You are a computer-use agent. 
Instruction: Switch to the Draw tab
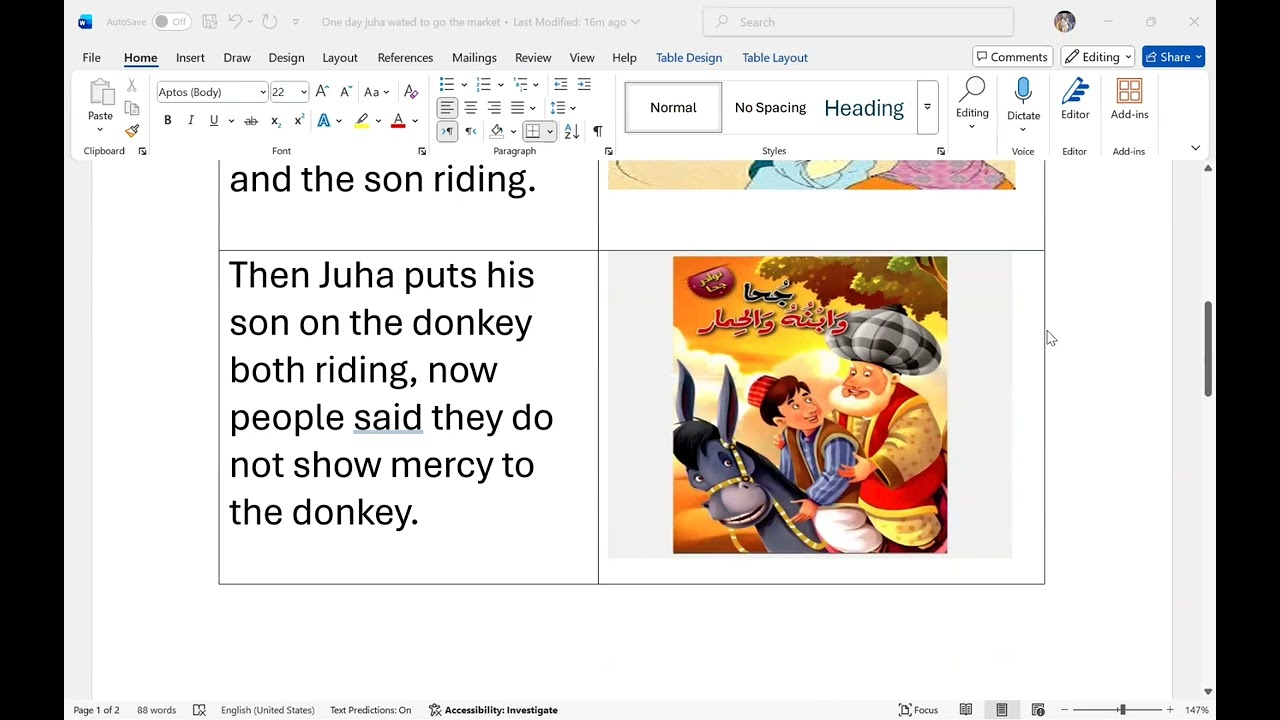(x=237, y=57)
